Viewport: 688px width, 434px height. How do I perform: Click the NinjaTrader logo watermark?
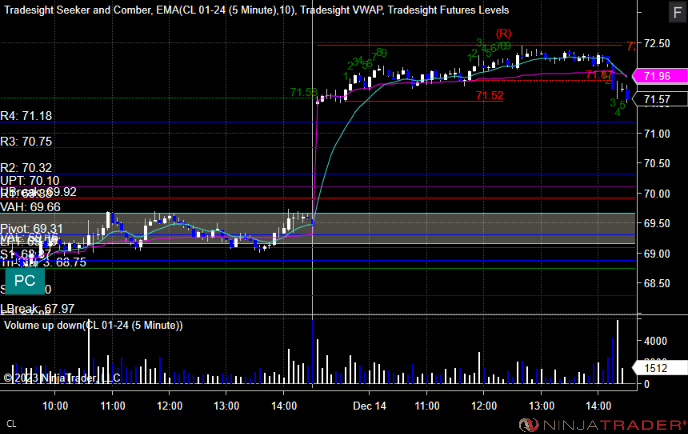[602, 425]
